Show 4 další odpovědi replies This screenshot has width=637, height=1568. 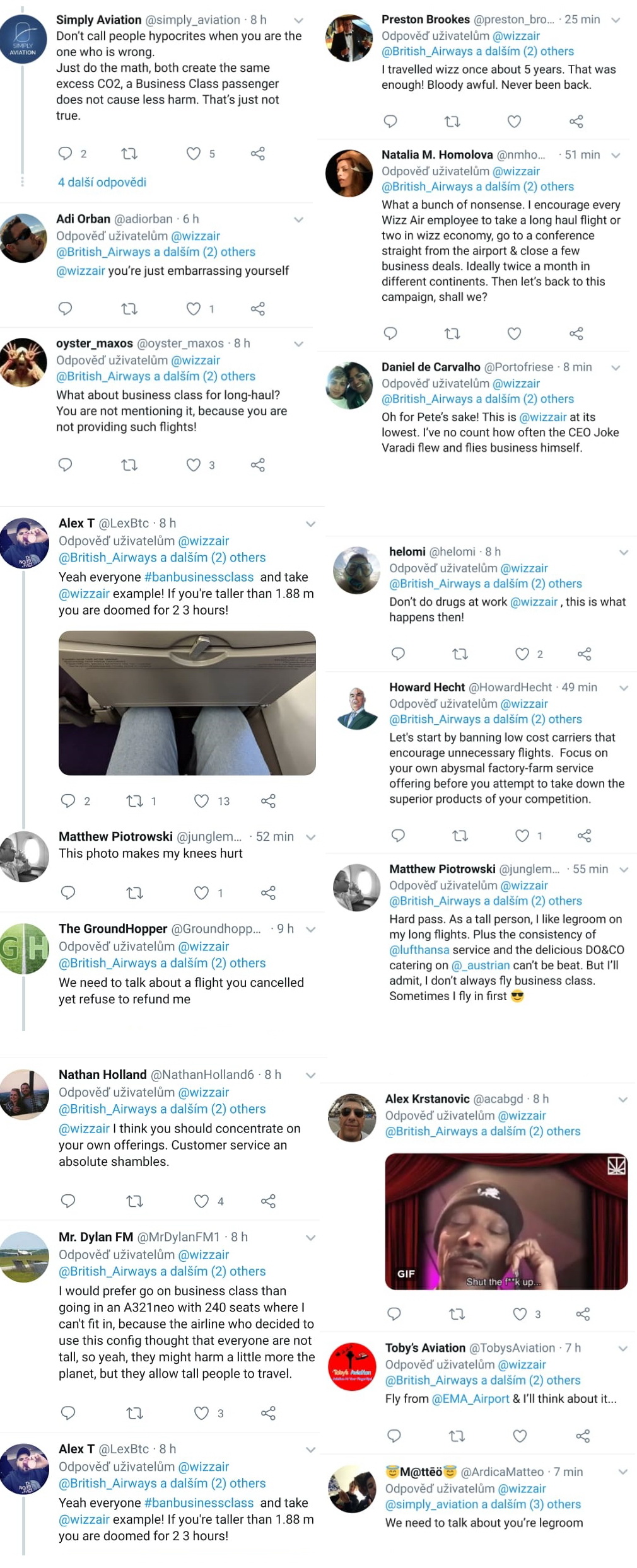click(x=102, y=182)
